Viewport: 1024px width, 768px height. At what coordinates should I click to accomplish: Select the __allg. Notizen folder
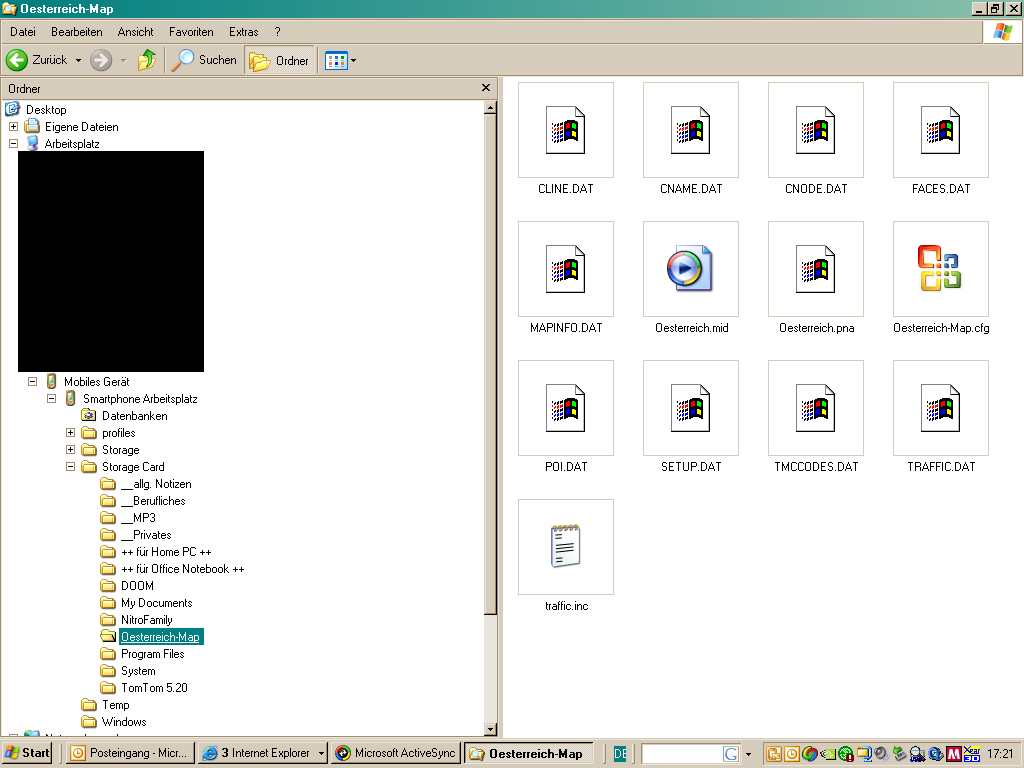coord(156,484)
